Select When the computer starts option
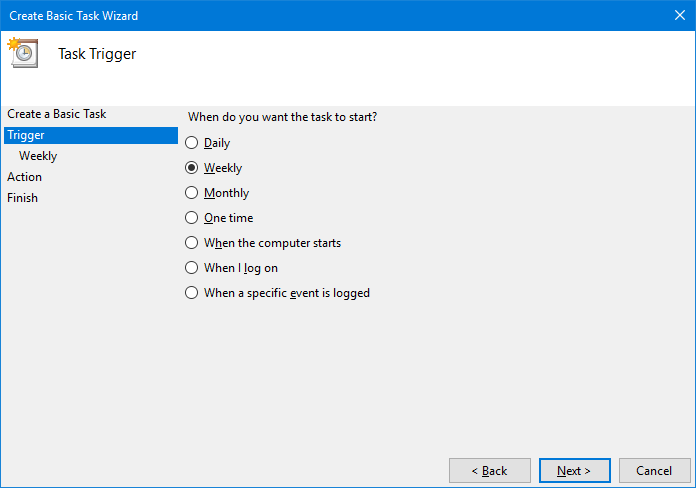The height and width of the screenshot is (488, 696). [191, 242]
